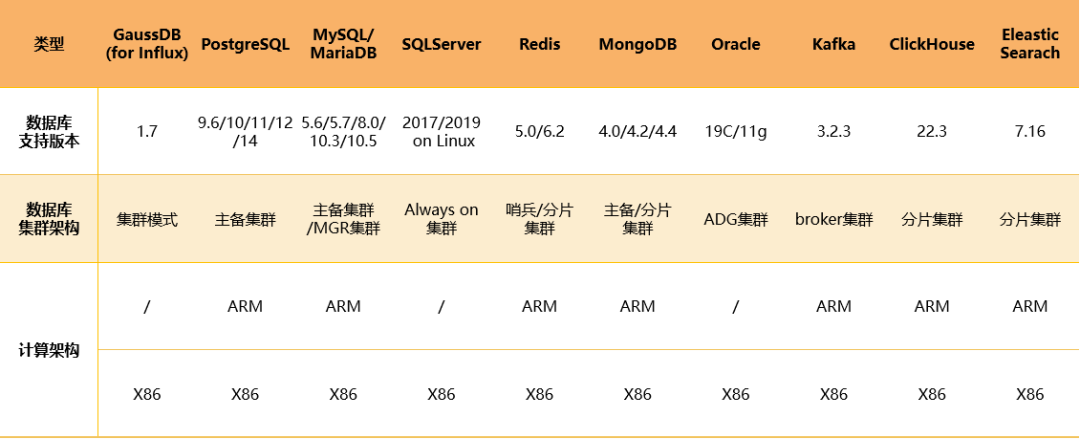Viewport: 1080px width, 439px height.
Task: Click the 数据库支持版本 row label
Action: (x=49, y=131)
